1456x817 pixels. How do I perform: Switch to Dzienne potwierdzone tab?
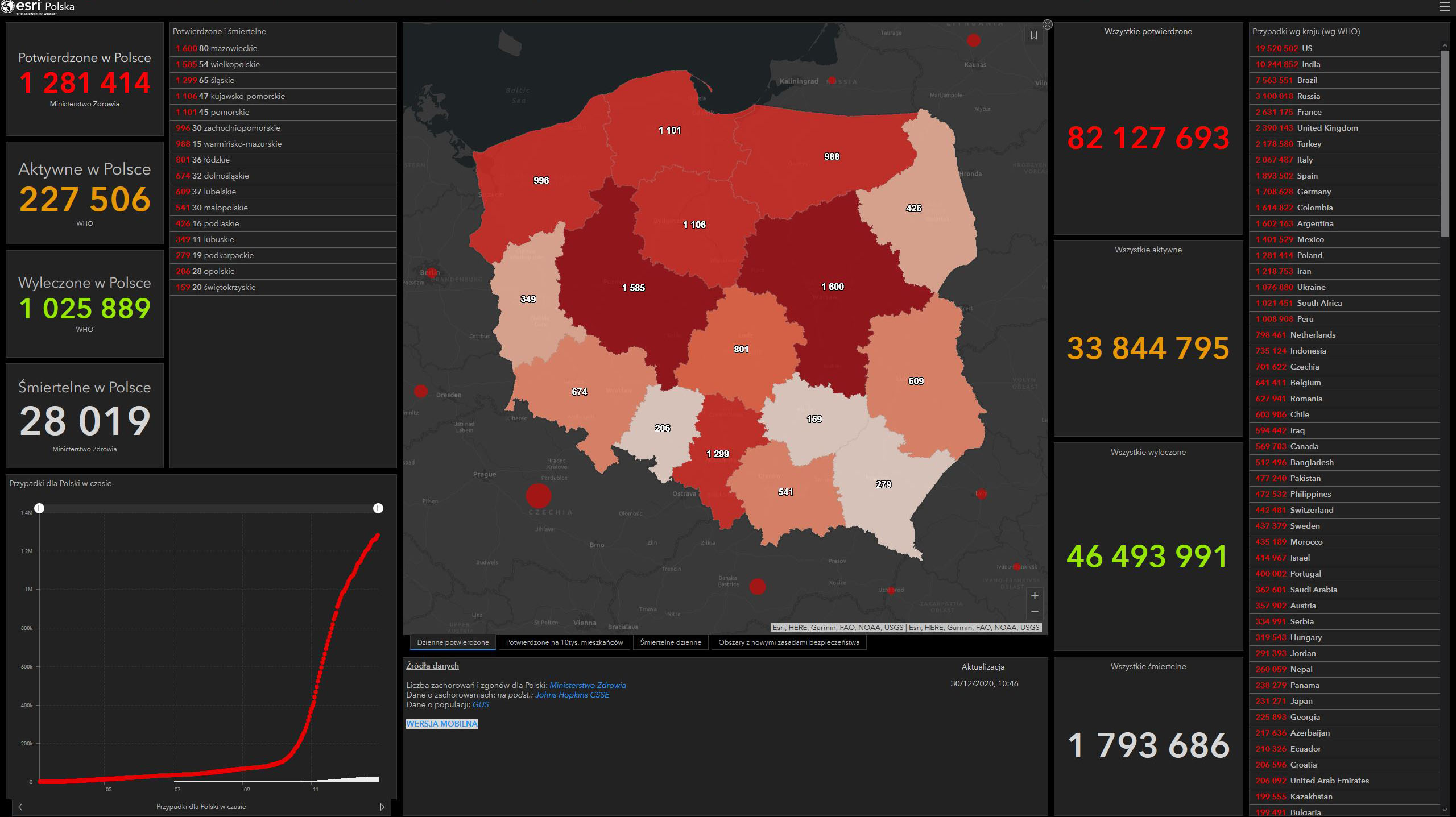coord(453,642)
